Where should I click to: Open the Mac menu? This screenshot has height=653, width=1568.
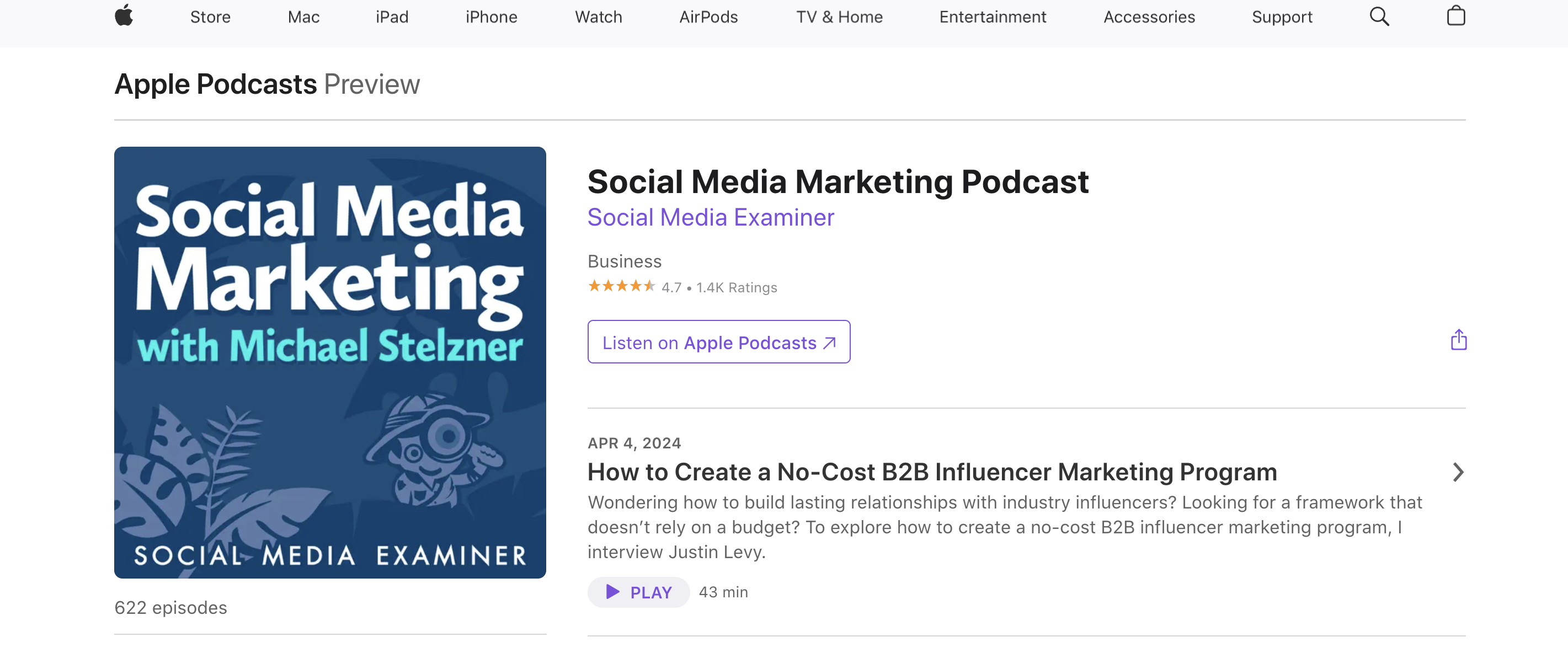(303, 17)
